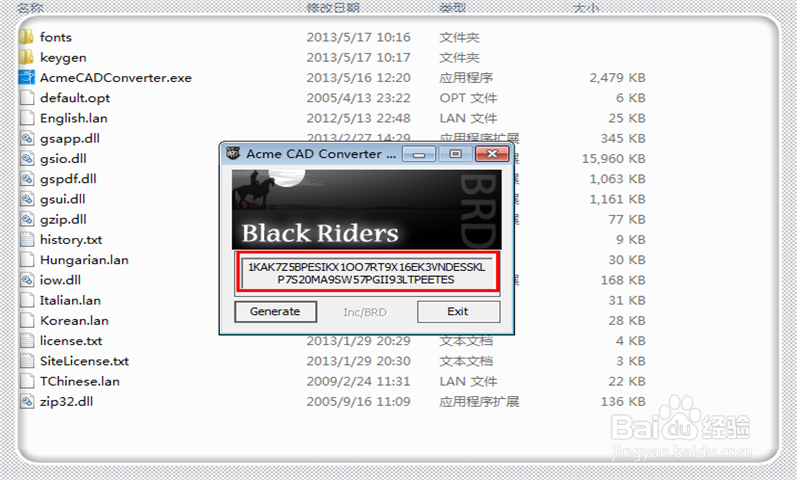This screenshot has height=480, width=797.
Task: Select the gsui.dll file icon
Action: pyautogui.click(x=26, y=199)
